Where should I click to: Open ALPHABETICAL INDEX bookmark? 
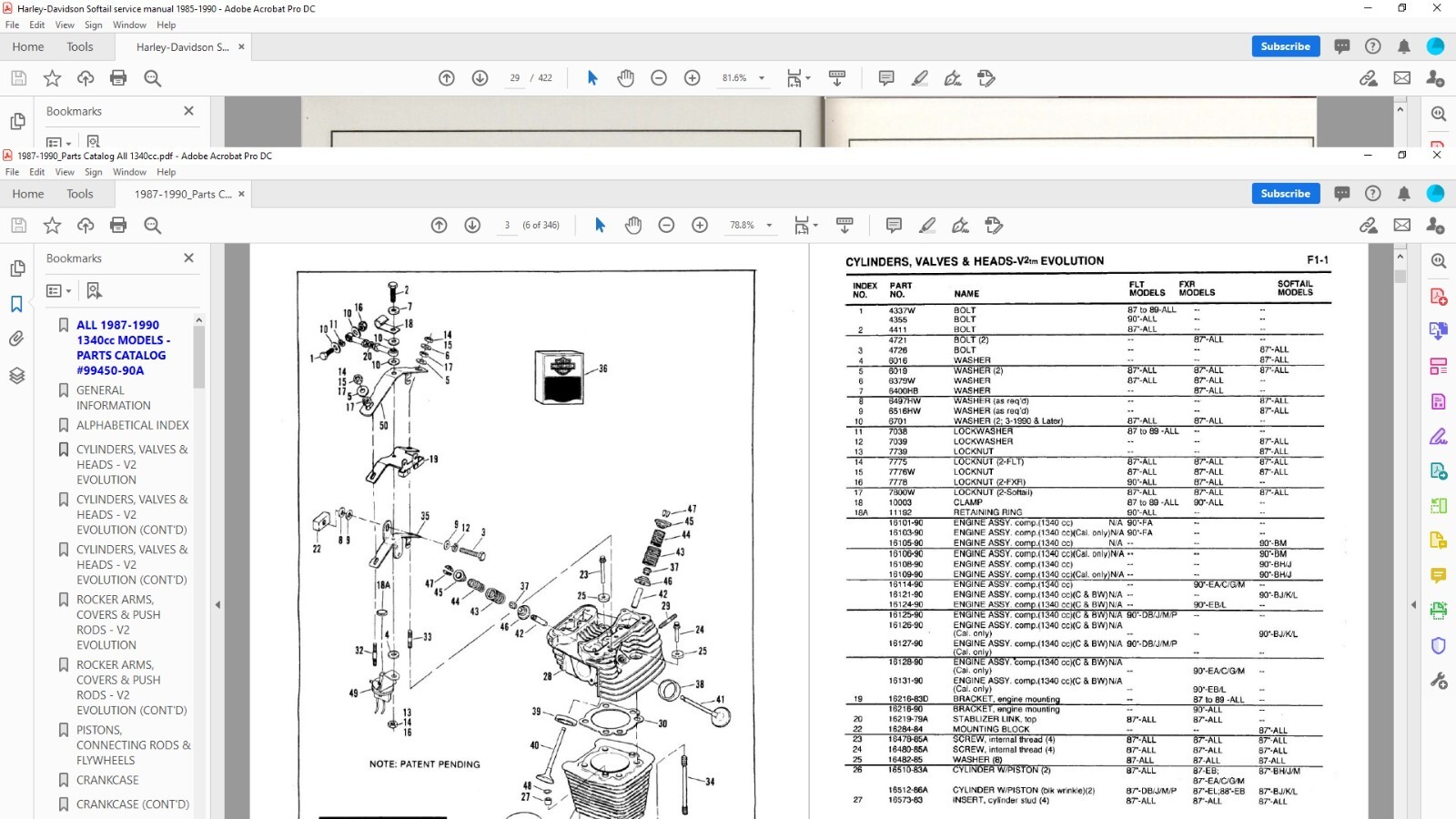[133, 425]
